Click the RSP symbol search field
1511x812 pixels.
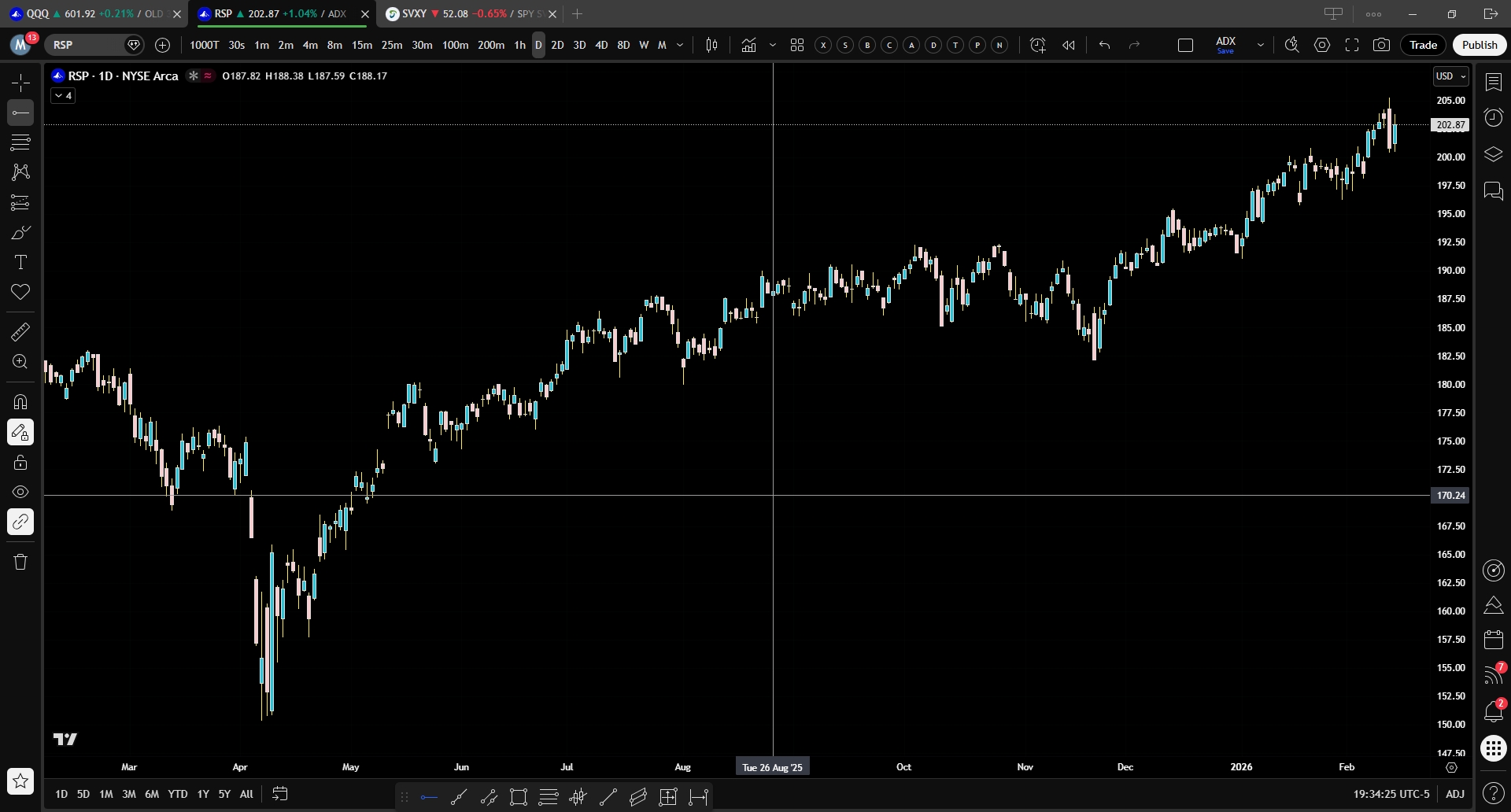pos(85,45)
